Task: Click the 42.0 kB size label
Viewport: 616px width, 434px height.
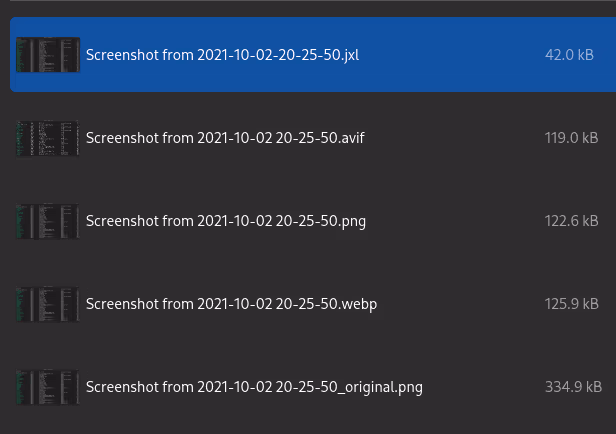Action: (569, 55)
